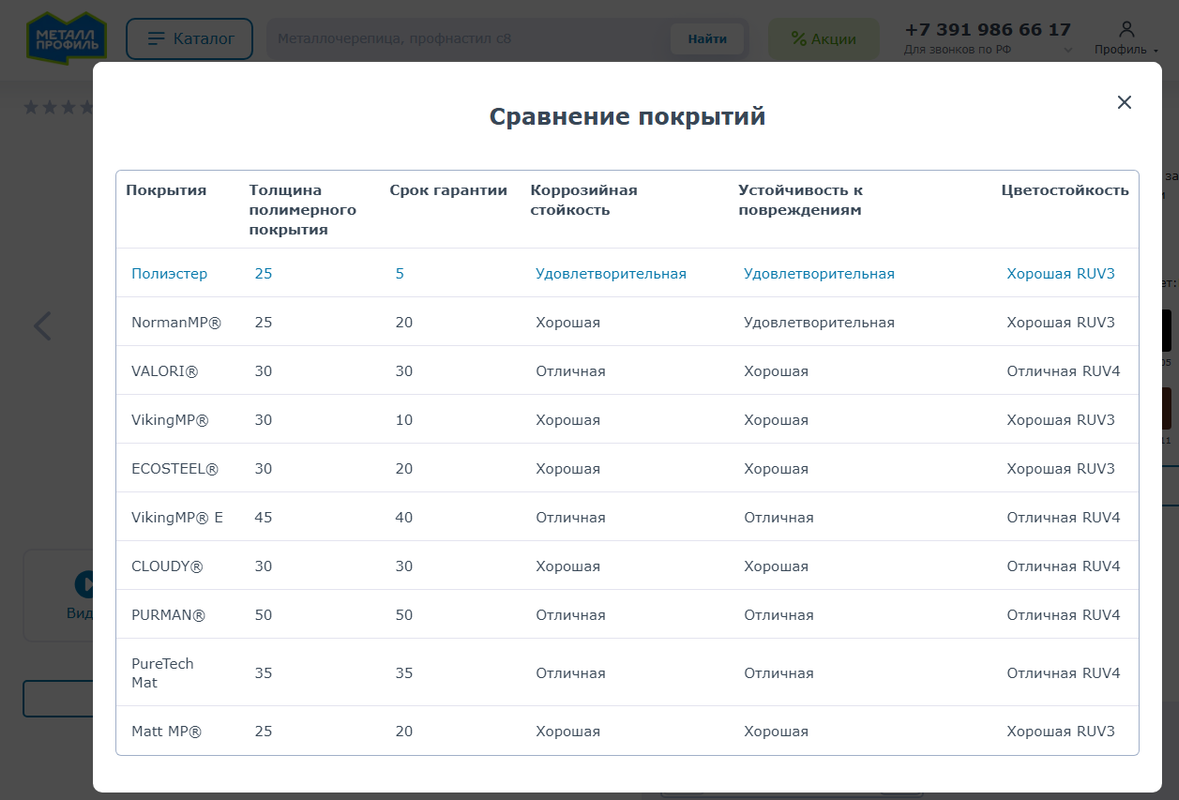Click the Покрытия column header
The image size is (1179, 800).
(x=166, y=190)
